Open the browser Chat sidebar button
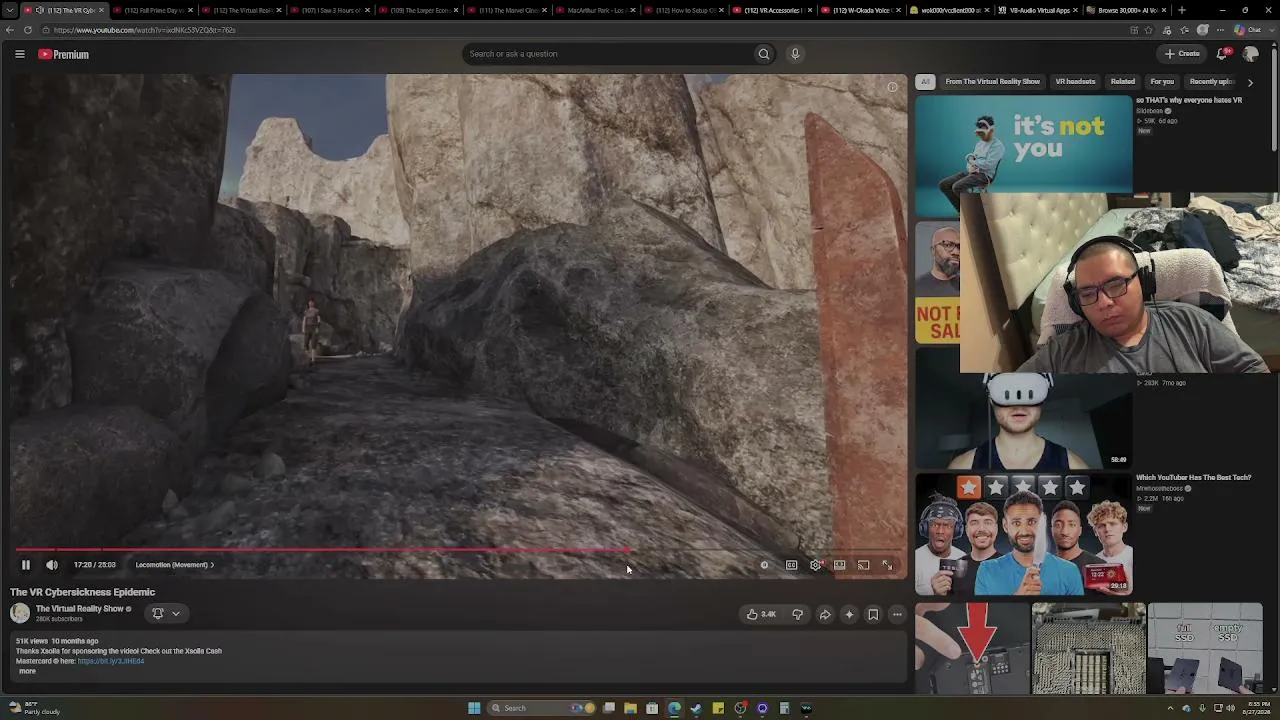Image resolution: width=1280 pixels, height=720 pixels. pyautogui.click(x=1250, y=30)
